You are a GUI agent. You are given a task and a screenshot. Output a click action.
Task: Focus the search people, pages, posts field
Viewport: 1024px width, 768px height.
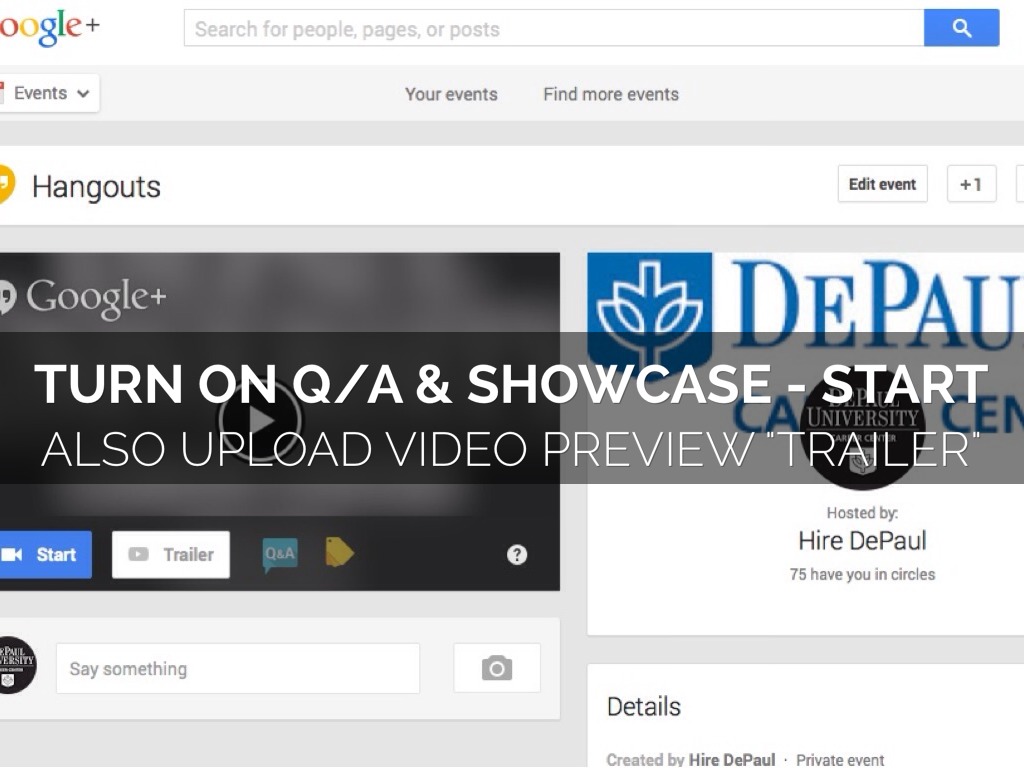tap(553, 29)
